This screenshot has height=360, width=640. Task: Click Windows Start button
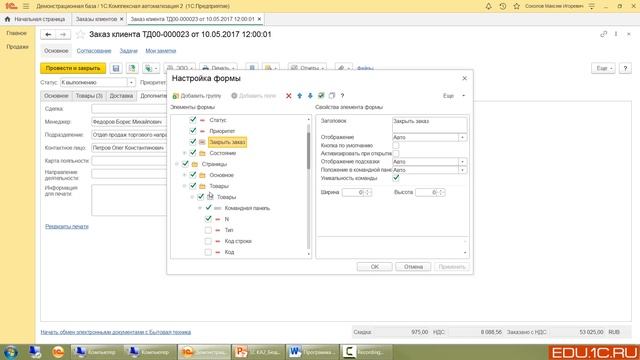pyautogui.click(x=11, y=352)
